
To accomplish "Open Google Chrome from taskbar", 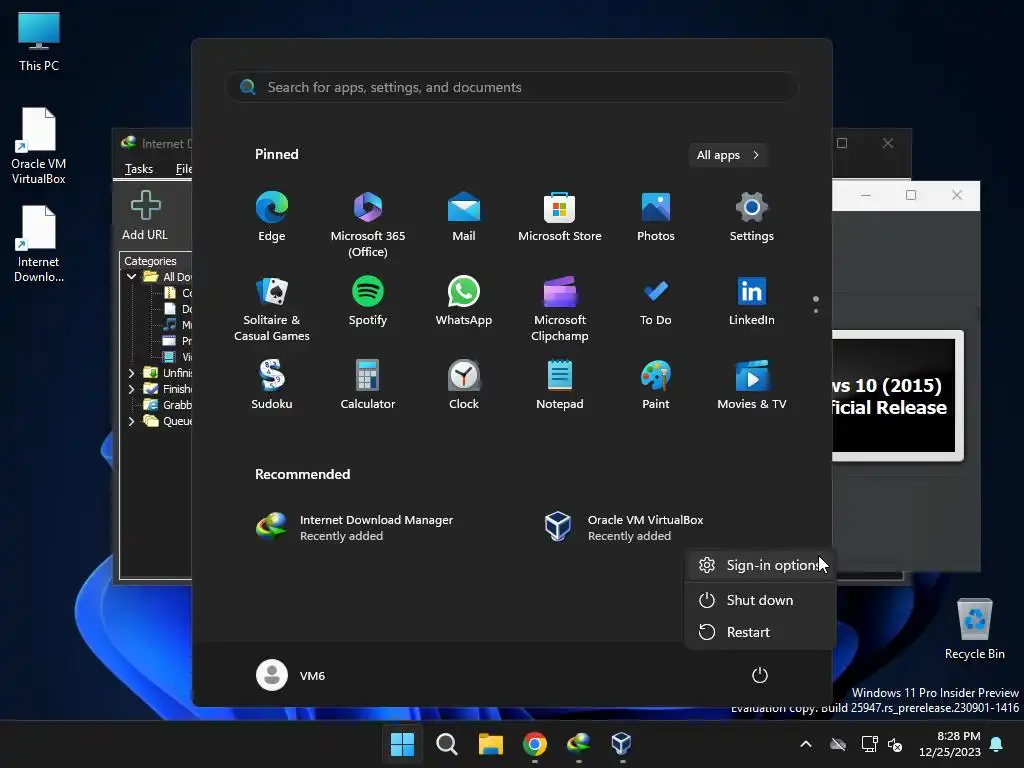I will (534, 744).
